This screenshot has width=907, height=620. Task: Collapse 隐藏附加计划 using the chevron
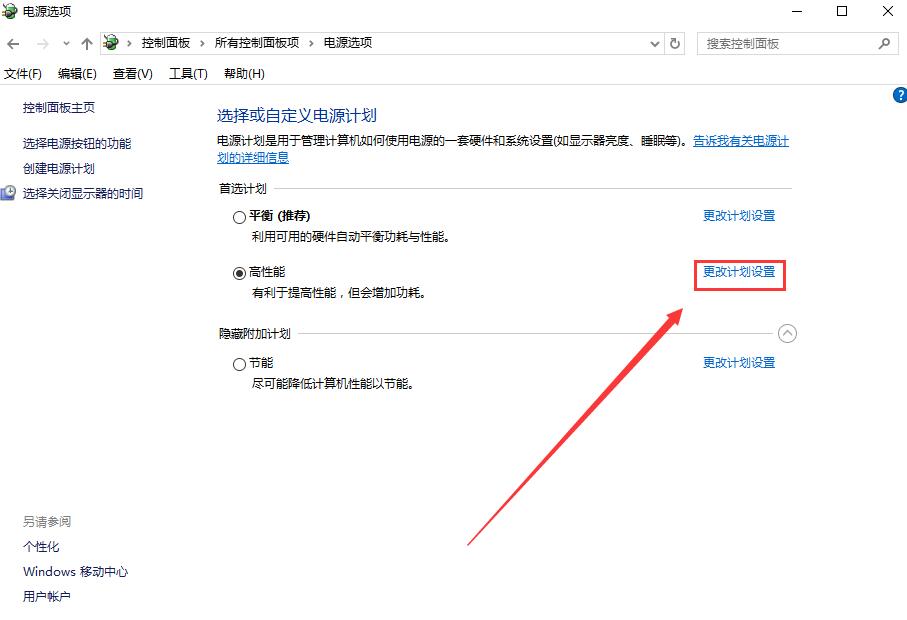(788, 333)
